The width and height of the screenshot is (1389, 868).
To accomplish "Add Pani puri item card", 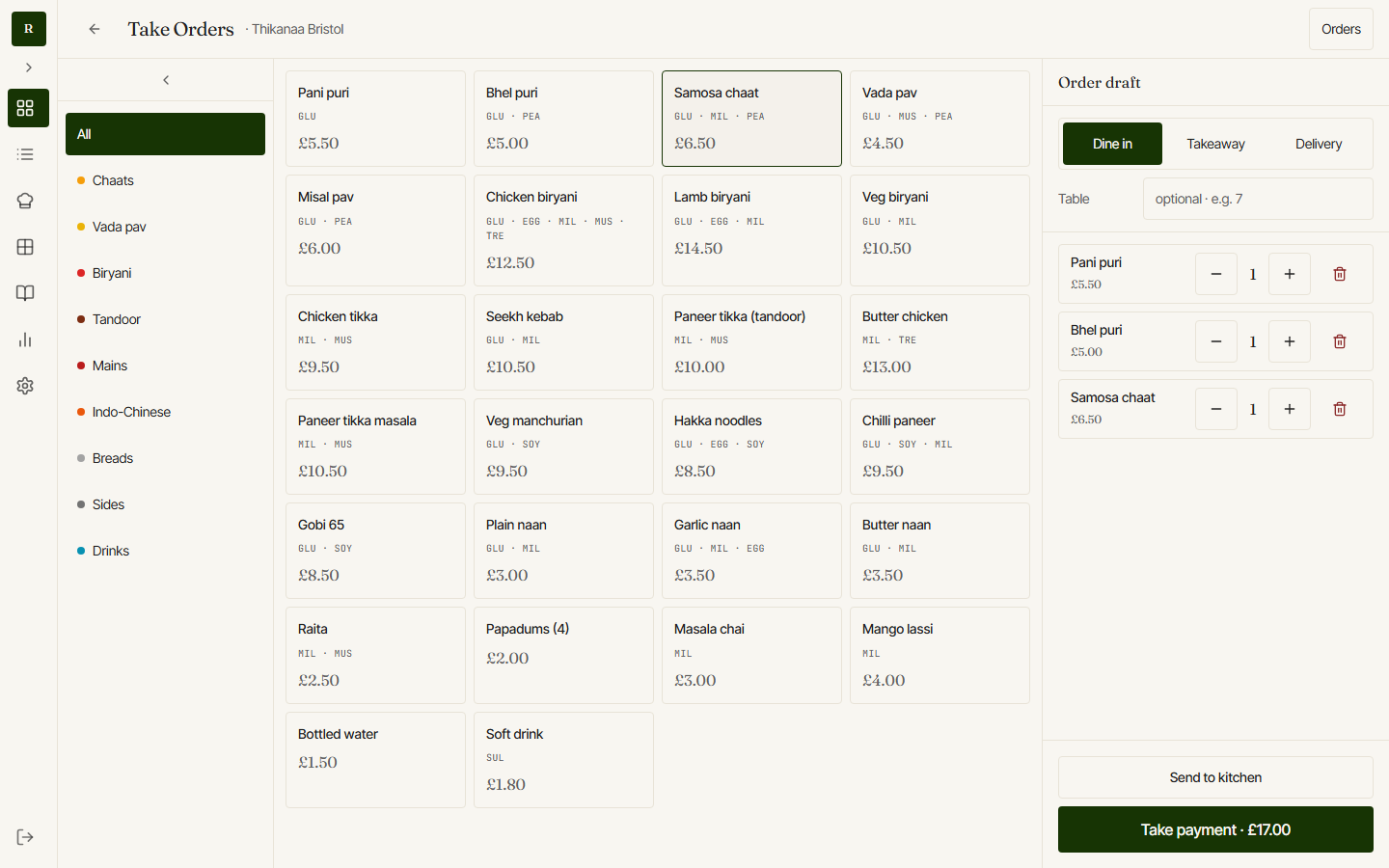I will point(375,119).
